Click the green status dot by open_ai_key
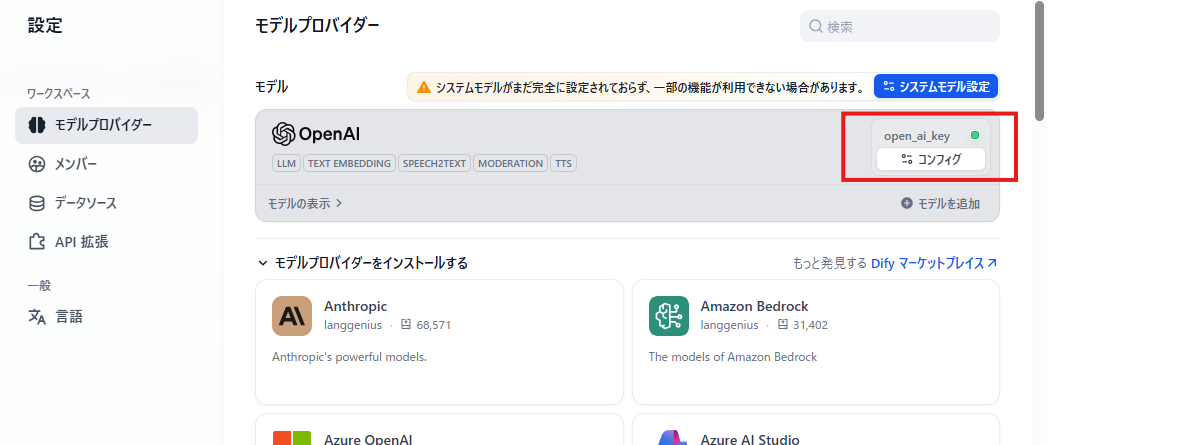1196x445 pixels. (x=974, y=136)
